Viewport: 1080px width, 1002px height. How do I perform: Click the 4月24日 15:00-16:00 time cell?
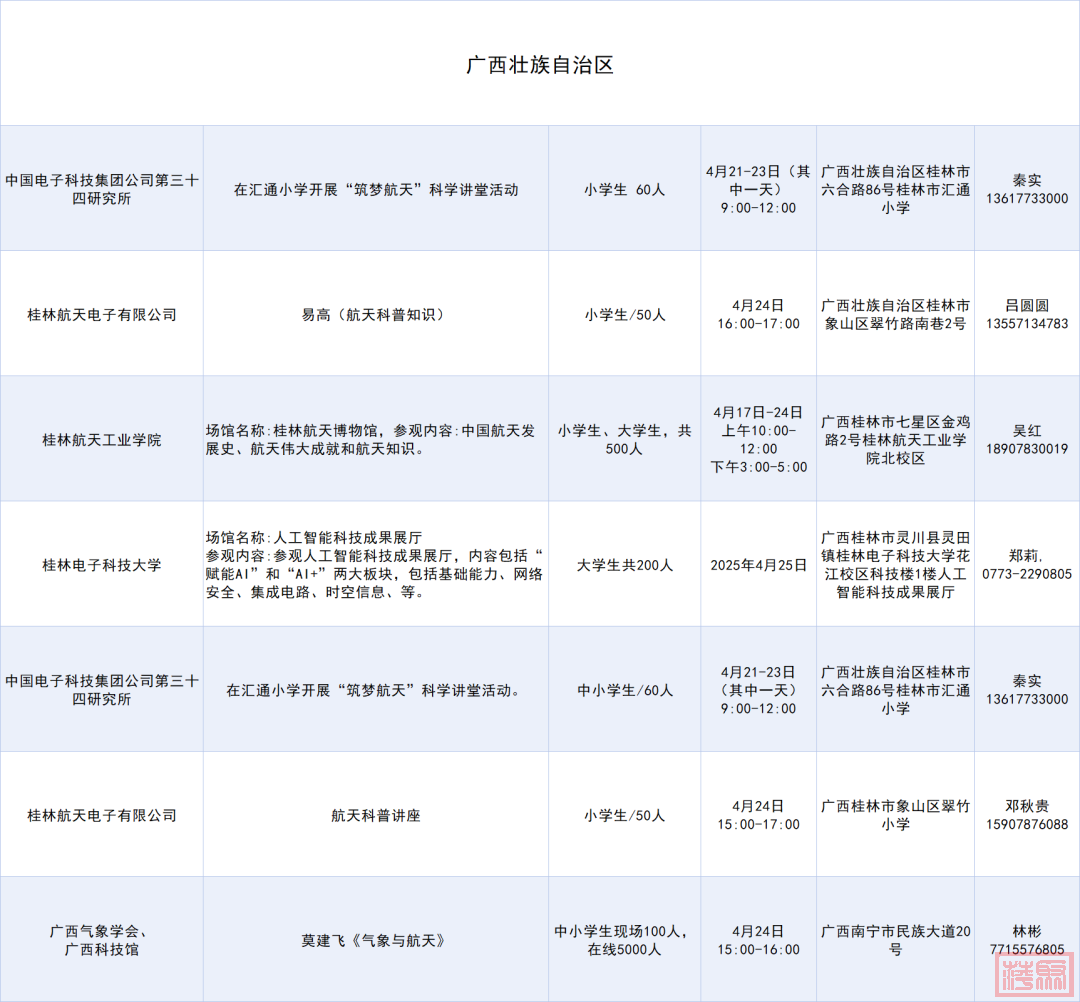(x=758, y=940)
